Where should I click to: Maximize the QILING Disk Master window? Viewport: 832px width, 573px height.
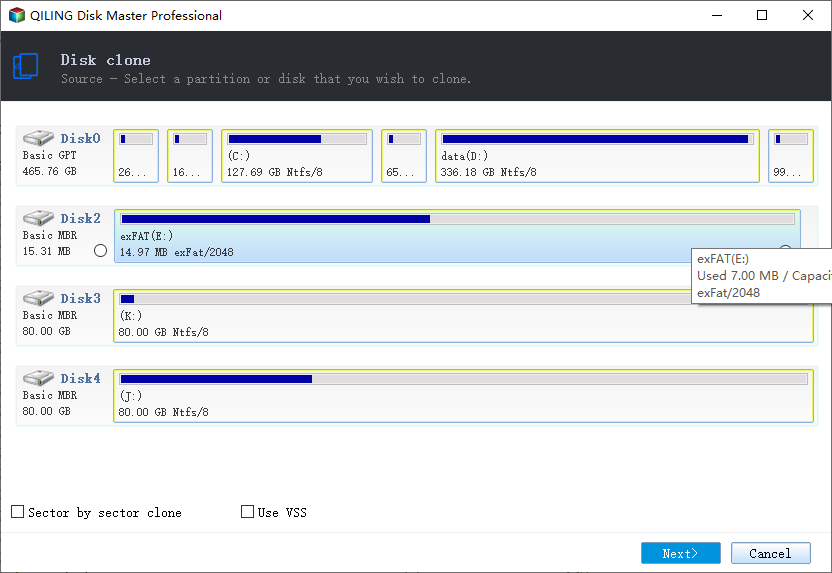coord(762,15)
